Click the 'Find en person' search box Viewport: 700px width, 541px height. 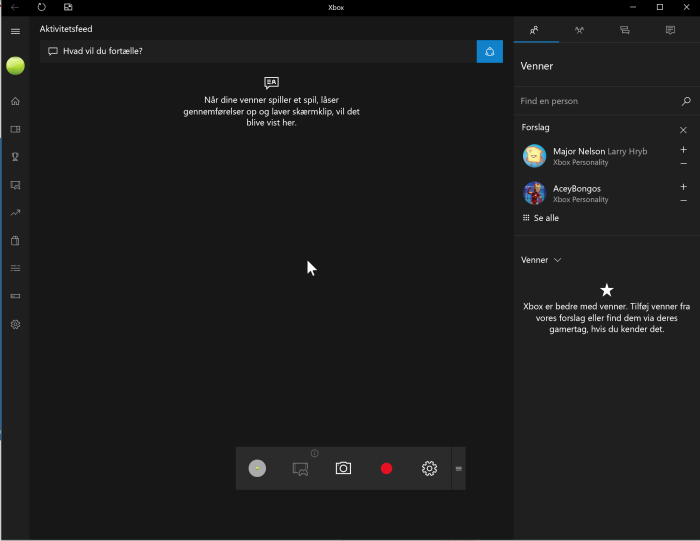(598, 101)
